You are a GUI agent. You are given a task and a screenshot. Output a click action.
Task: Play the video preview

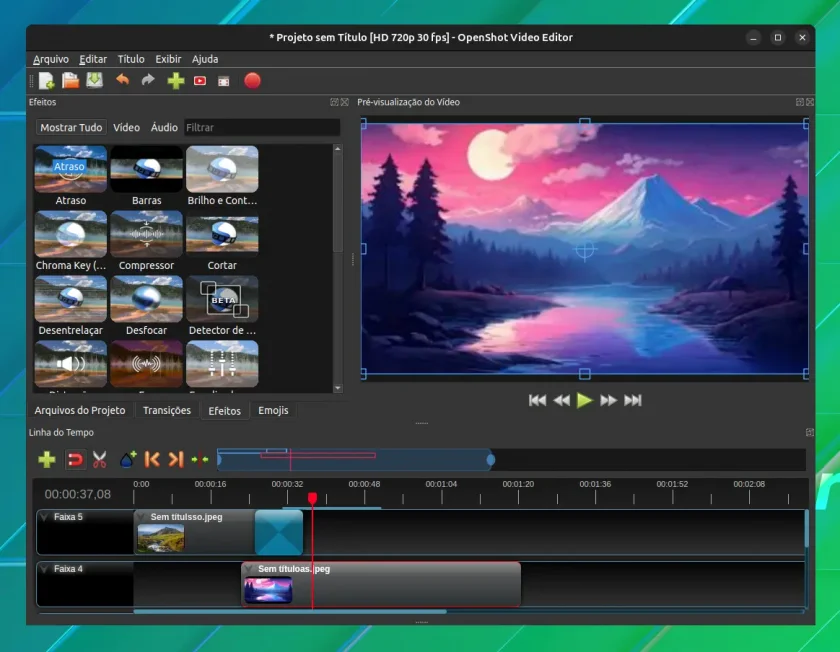tap(584, 400)
